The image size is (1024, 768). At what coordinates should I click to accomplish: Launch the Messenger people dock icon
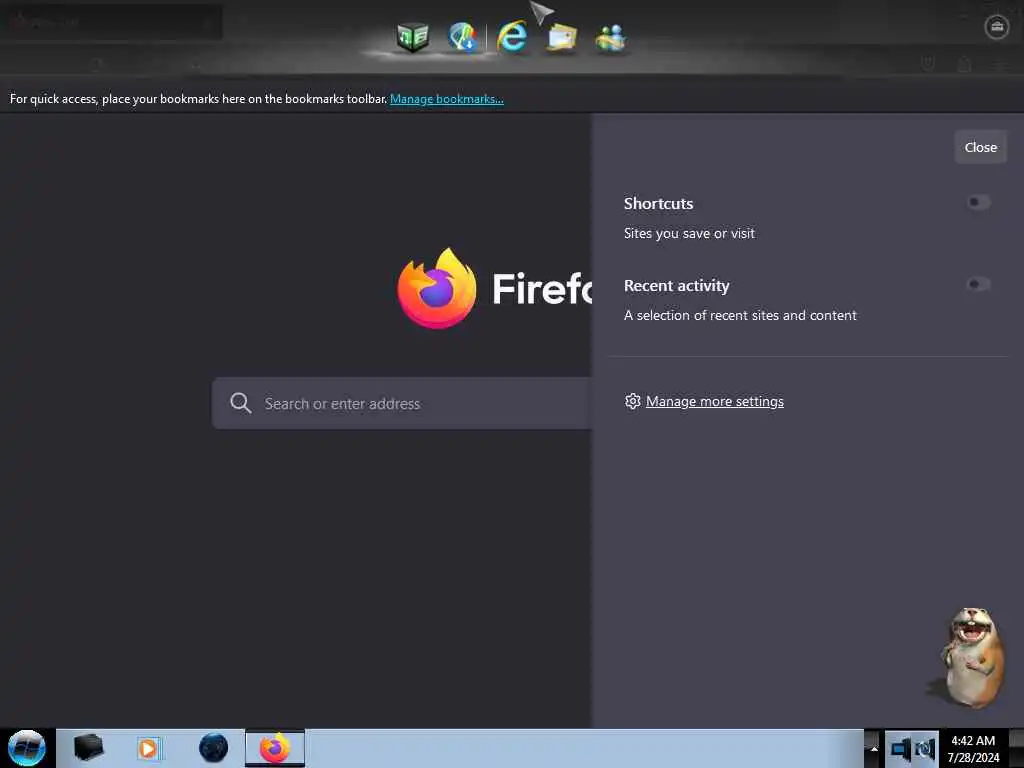pos(611,37)
